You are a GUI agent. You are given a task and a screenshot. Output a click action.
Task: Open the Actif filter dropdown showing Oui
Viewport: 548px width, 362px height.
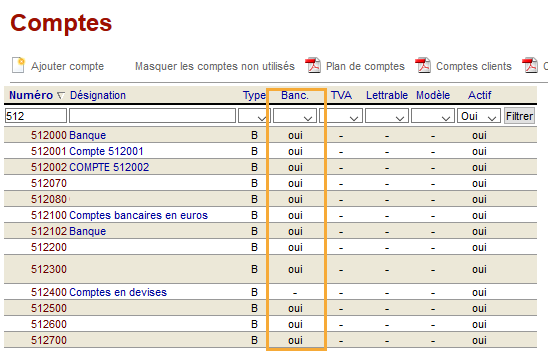tap(479, 116)
